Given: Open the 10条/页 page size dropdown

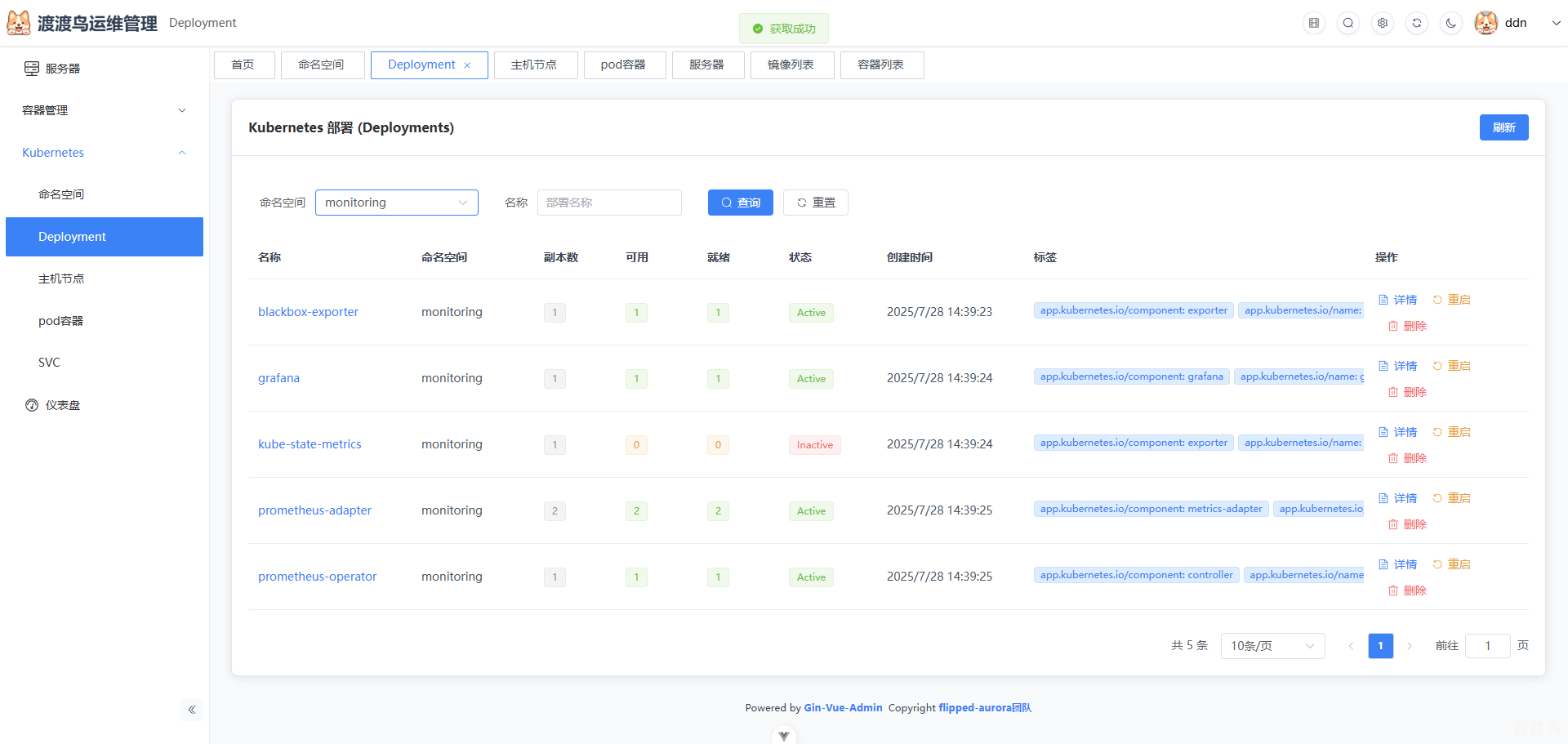Looking at the screenshot, I should 1272,645.
